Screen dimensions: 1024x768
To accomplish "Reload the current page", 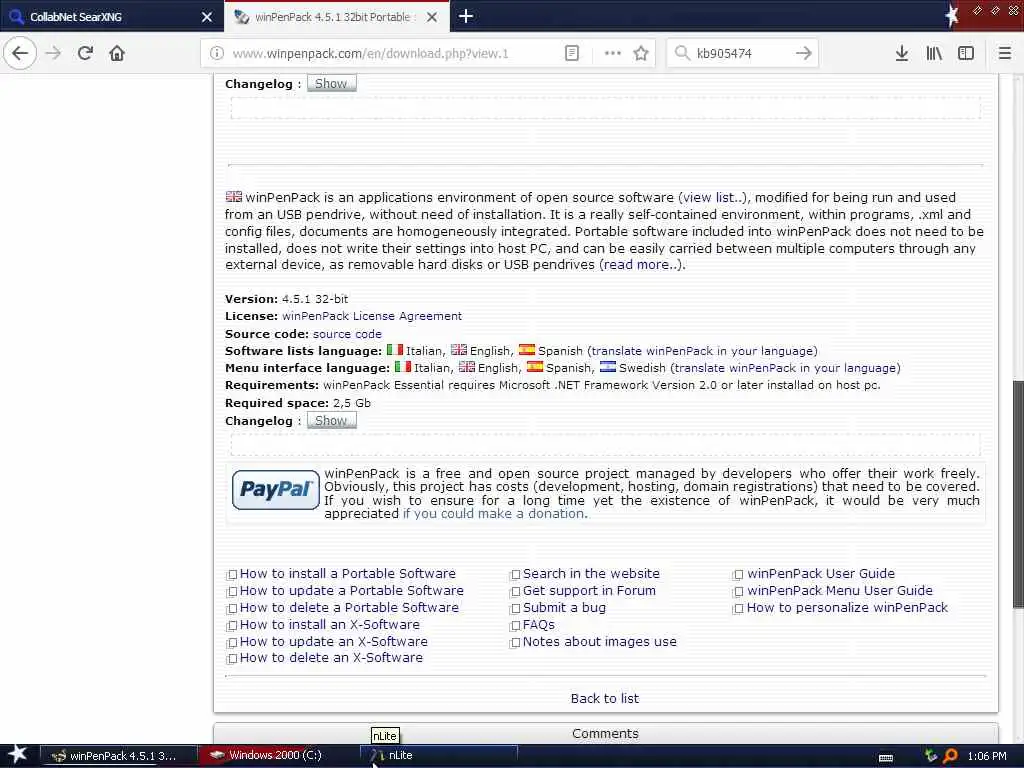I will pos(86,53).
